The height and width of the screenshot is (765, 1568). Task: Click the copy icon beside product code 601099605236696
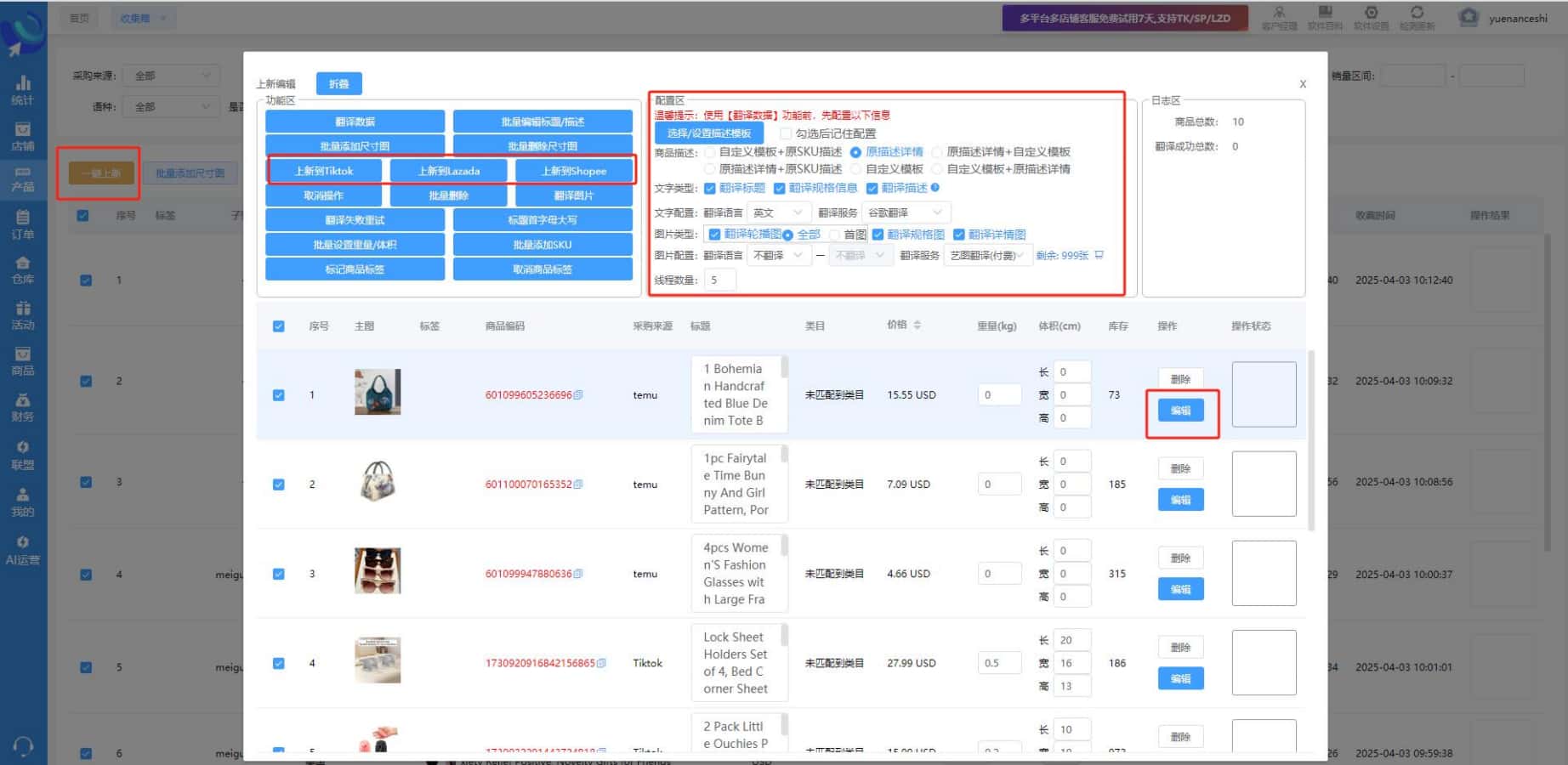[578, 395]
